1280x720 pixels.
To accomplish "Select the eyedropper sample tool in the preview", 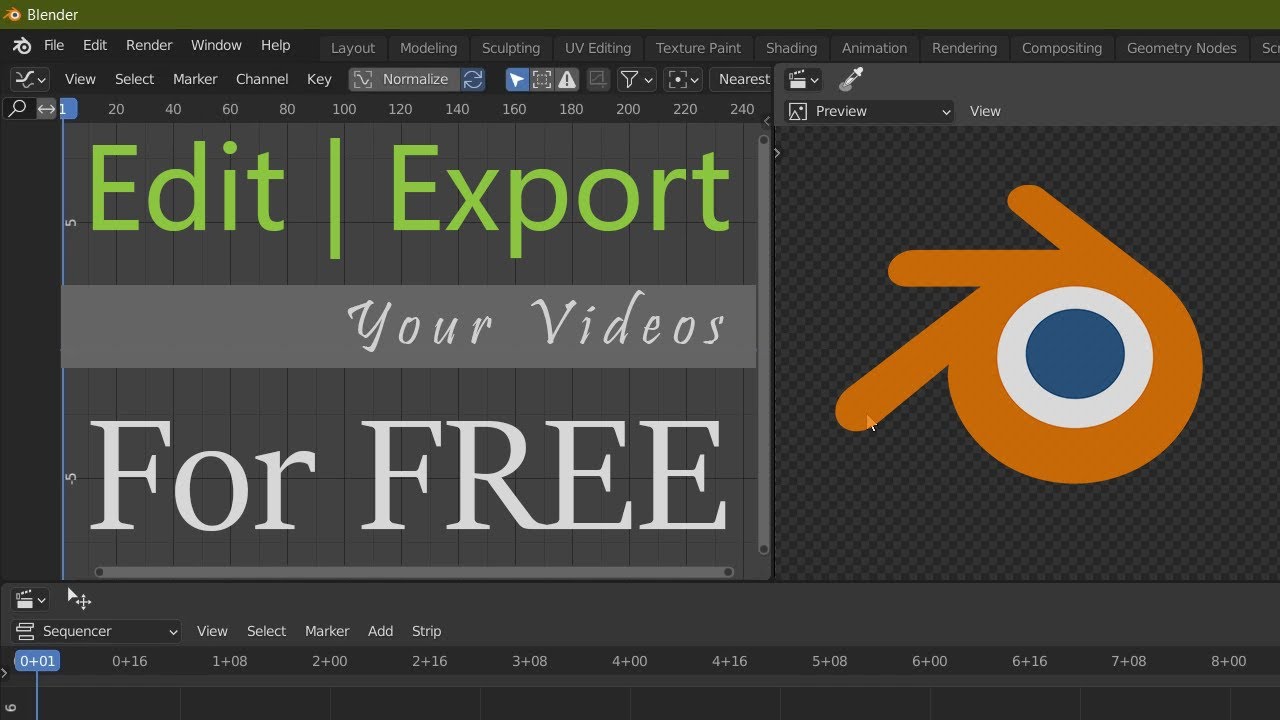I will (x=851, y=79).
